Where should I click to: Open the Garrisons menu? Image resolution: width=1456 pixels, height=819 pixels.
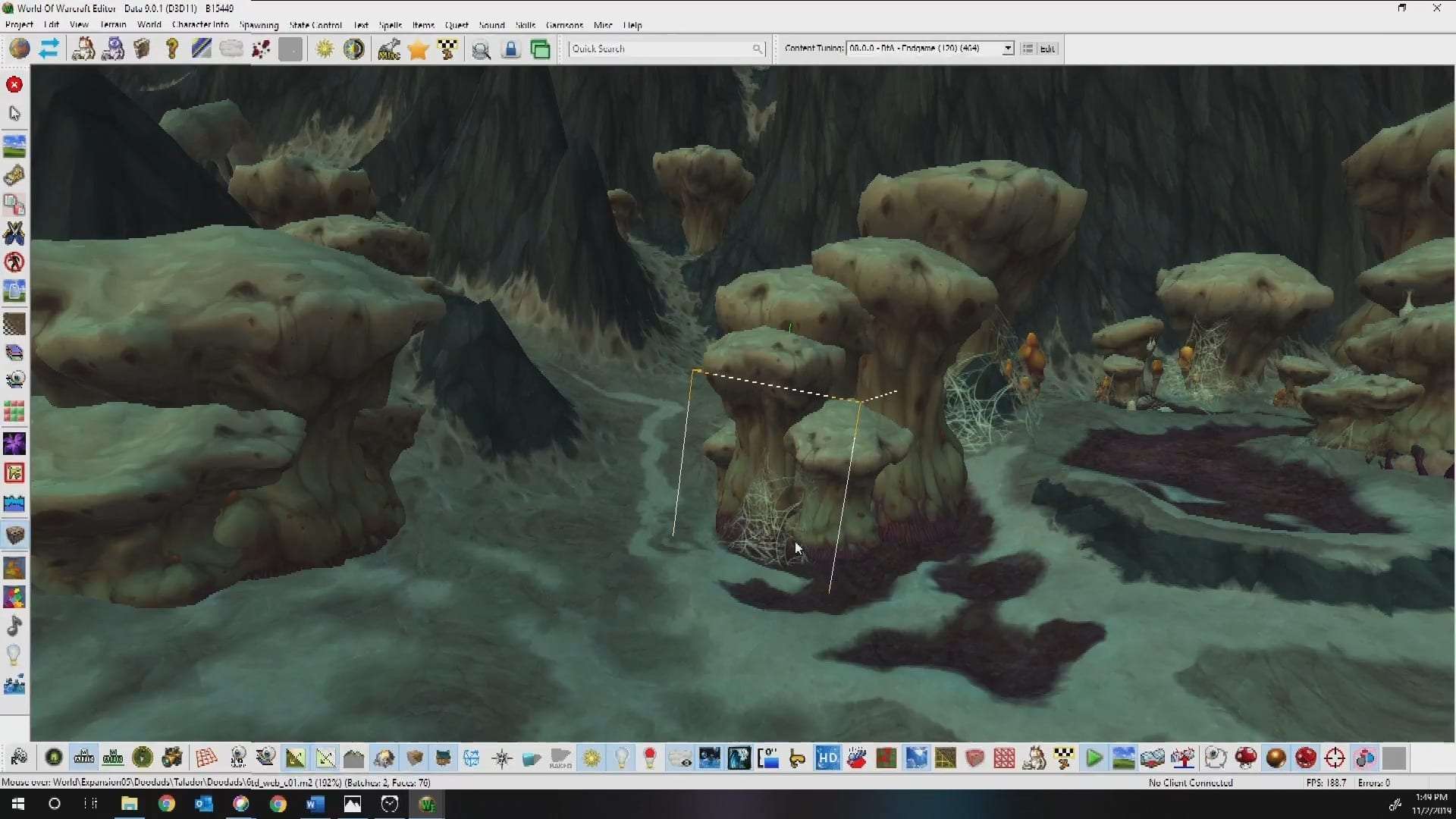564,25
